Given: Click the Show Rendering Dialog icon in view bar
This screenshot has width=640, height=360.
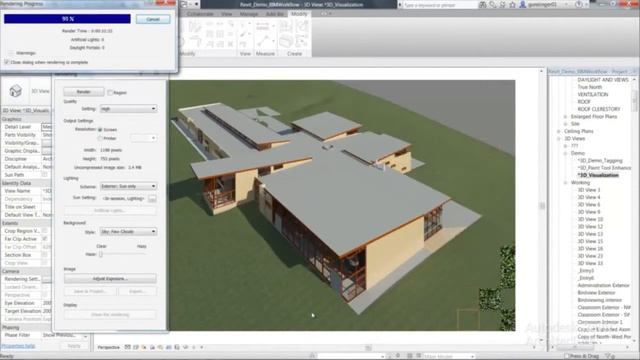Looking at the screenshot, I should [x=160, y=347].
